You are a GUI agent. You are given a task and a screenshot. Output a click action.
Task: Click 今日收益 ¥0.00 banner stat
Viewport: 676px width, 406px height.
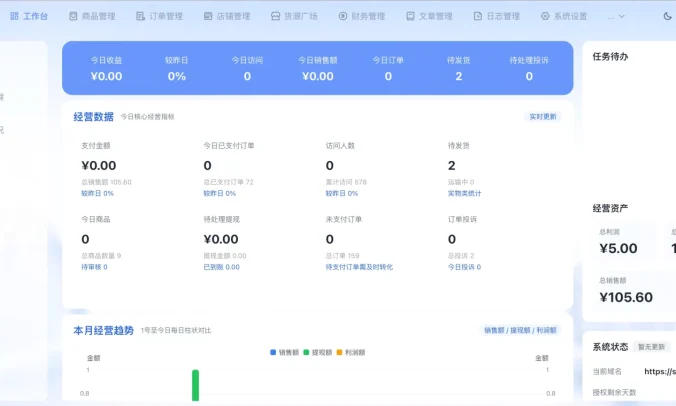point(106,69)
